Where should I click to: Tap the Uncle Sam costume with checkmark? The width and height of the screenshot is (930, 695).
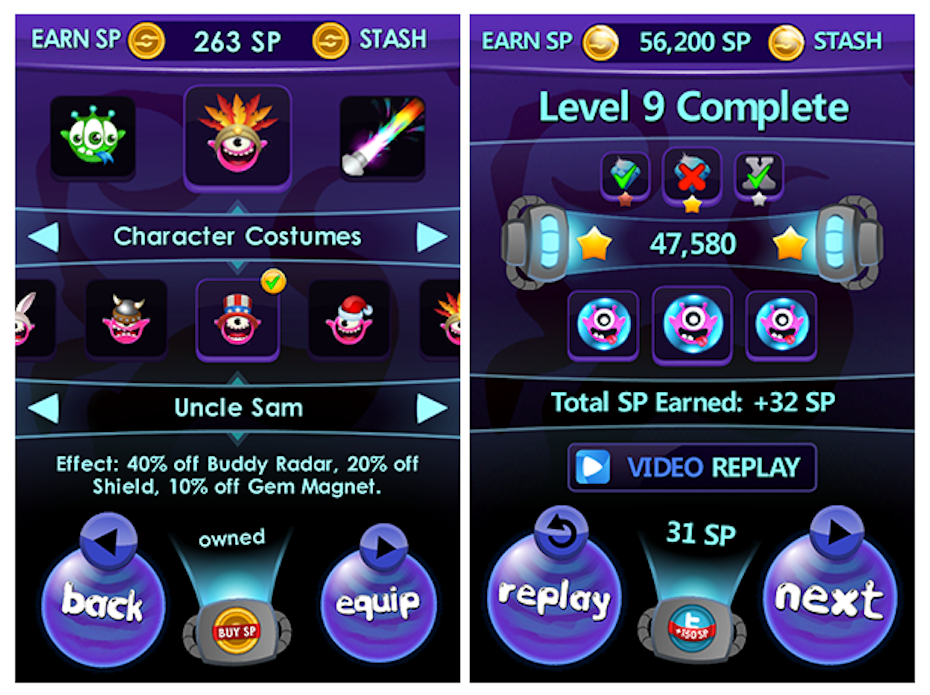click(238, 320)
